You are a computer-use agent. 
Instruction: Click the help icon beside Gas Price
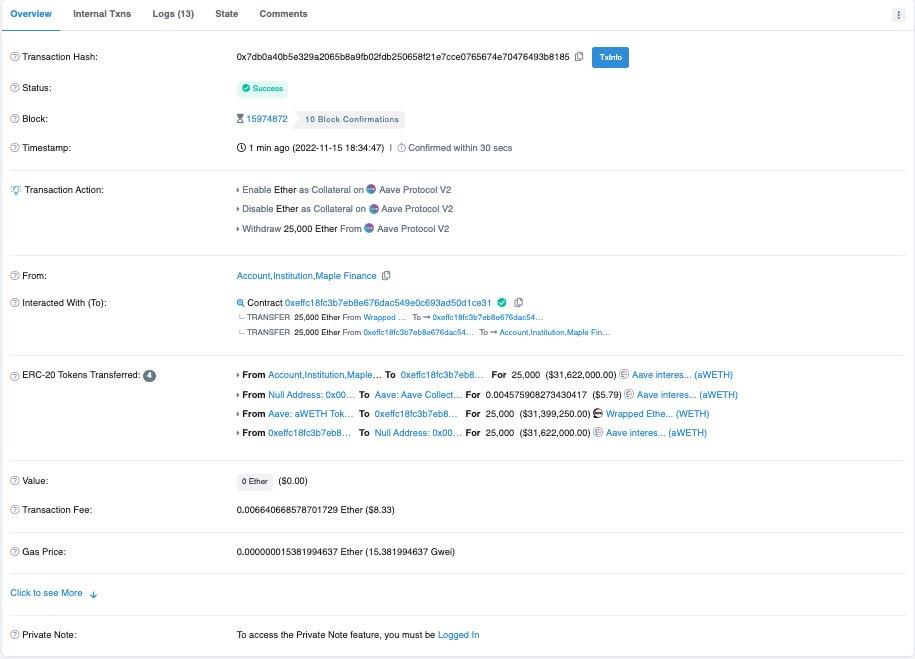click(15, 552)
